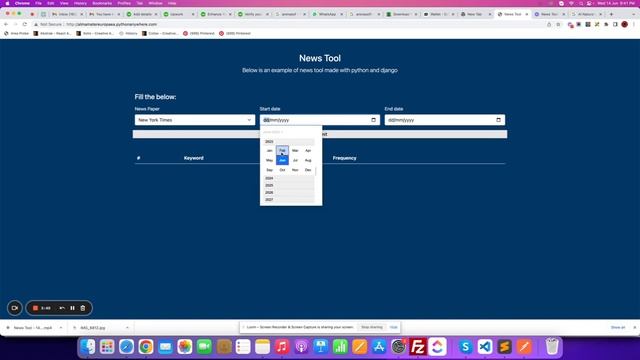Image resolution: width=640 pixels, height=360 pixels.
Task: Open the Start date calendar picker icon
Action: pos(373,120)
